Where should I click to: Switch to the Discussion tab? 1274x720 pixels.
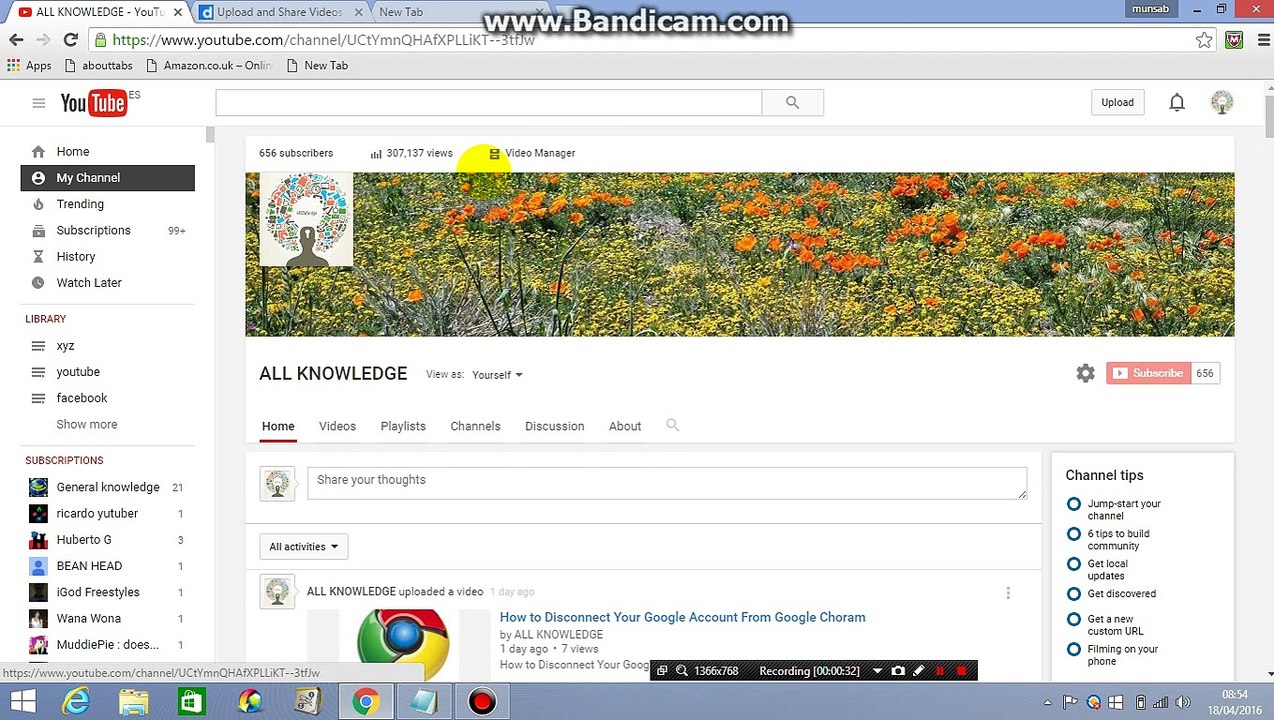[554, 426]
